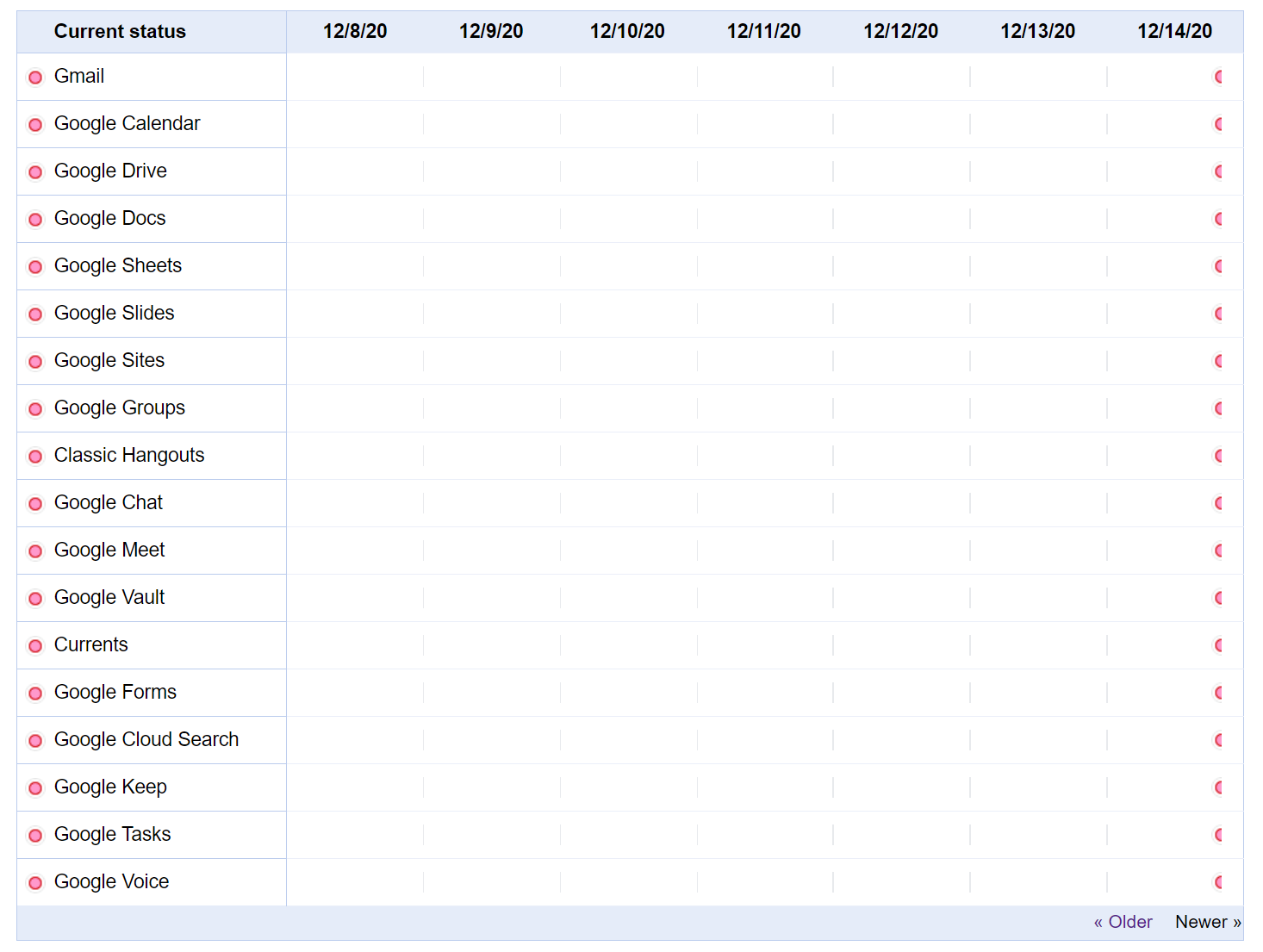Open the 12/14/20 incident marker for Google Forms

pyautogui.click(x=1218, y=693)
